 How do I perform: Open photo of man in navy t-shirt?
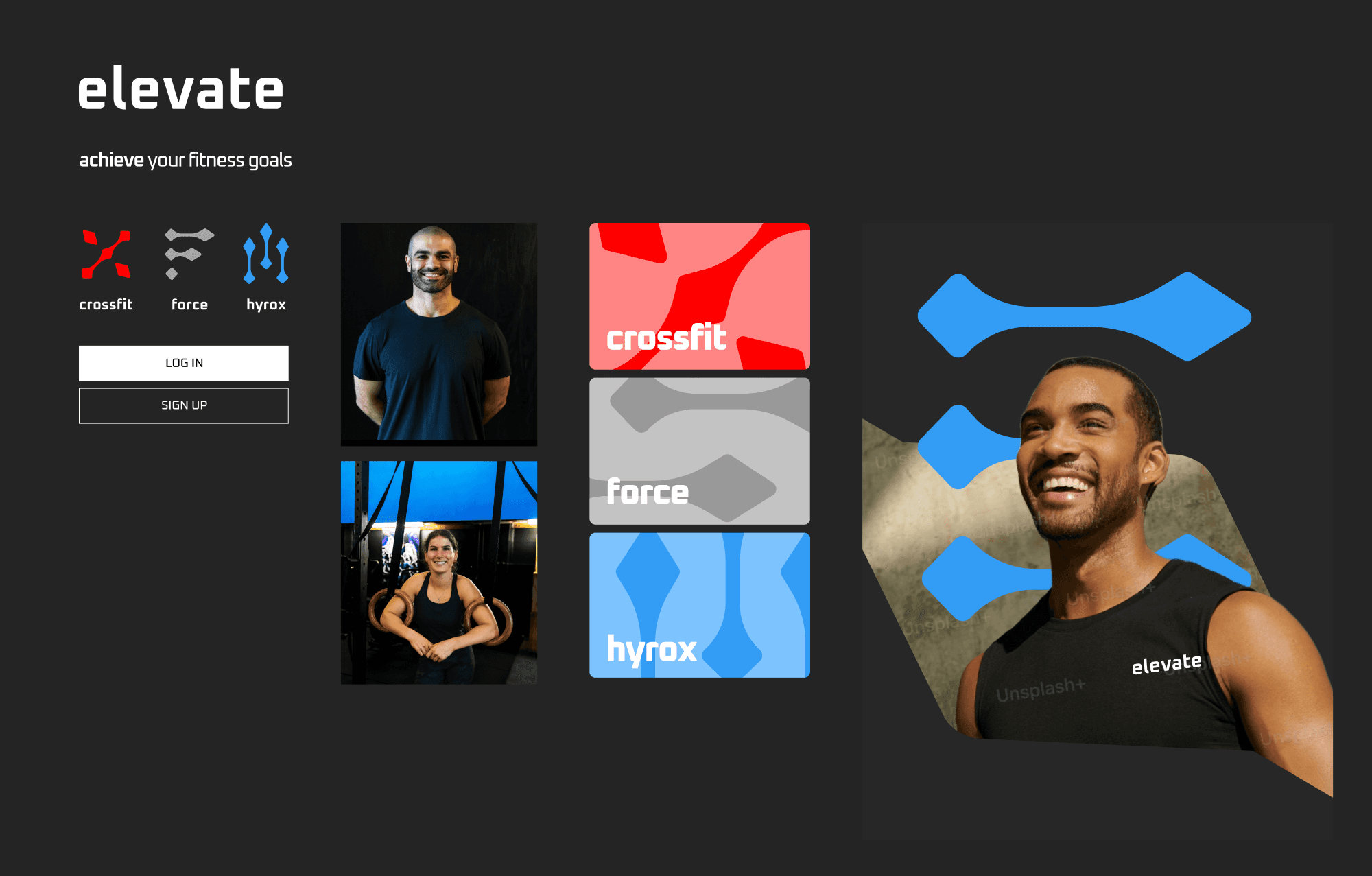click(439, 334)
